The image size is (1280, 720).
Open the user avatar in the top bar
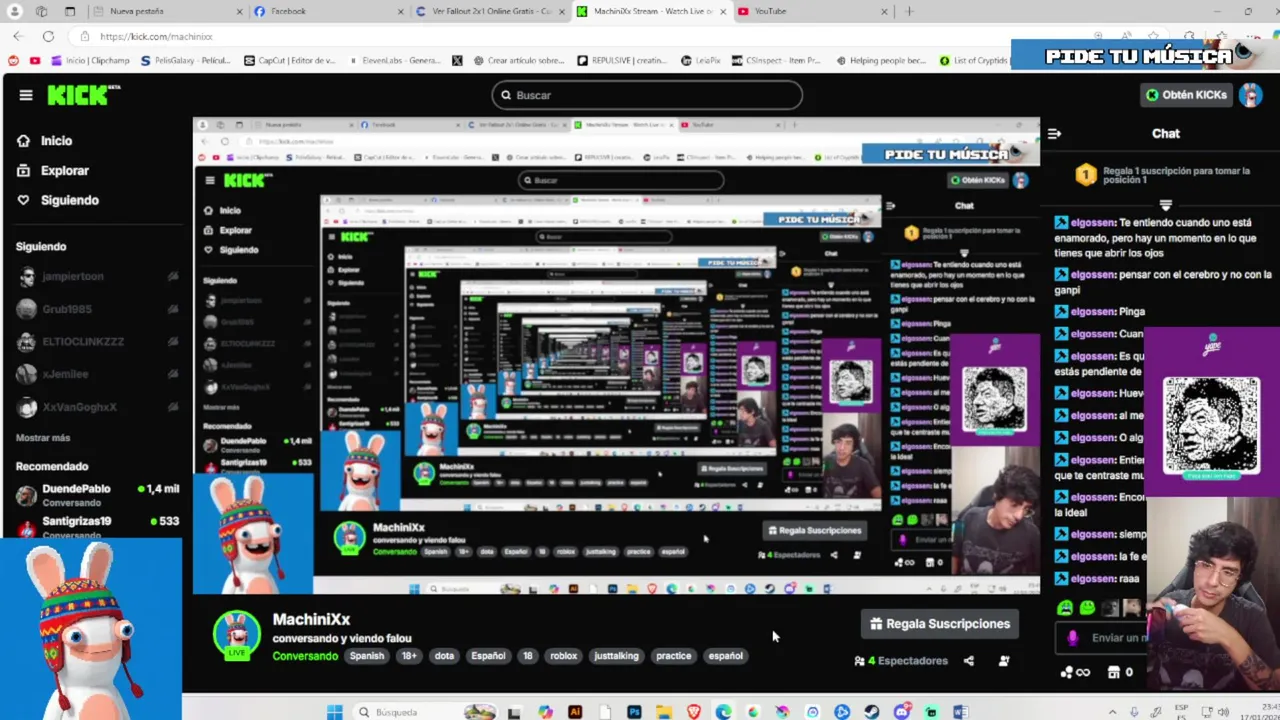(x=1250, y=95)
